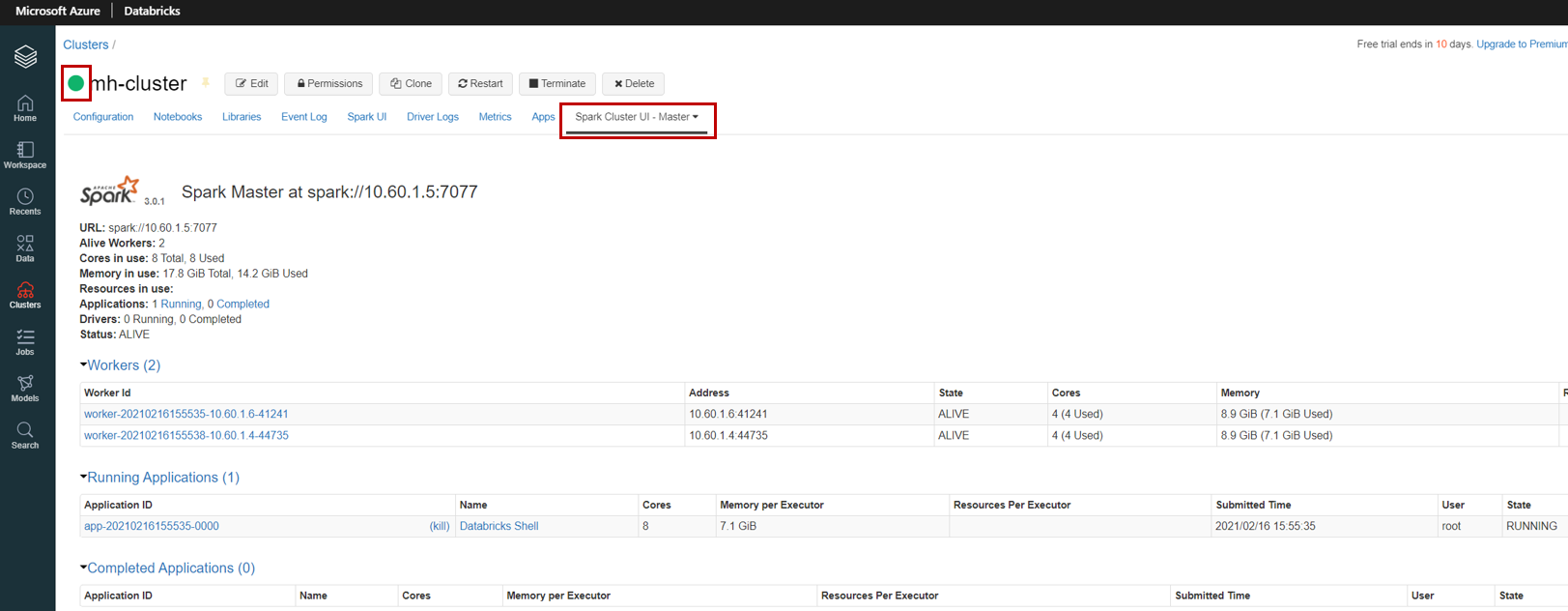Click the Upgrade to Premium link
Viewport: 1568px width, 611px height.
point(1522,44)
